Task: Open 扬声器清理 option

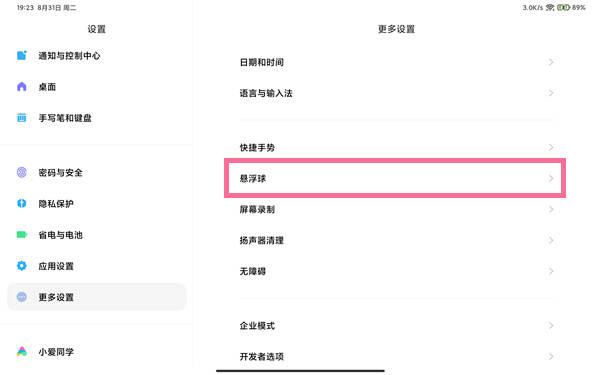Action: 396,240
